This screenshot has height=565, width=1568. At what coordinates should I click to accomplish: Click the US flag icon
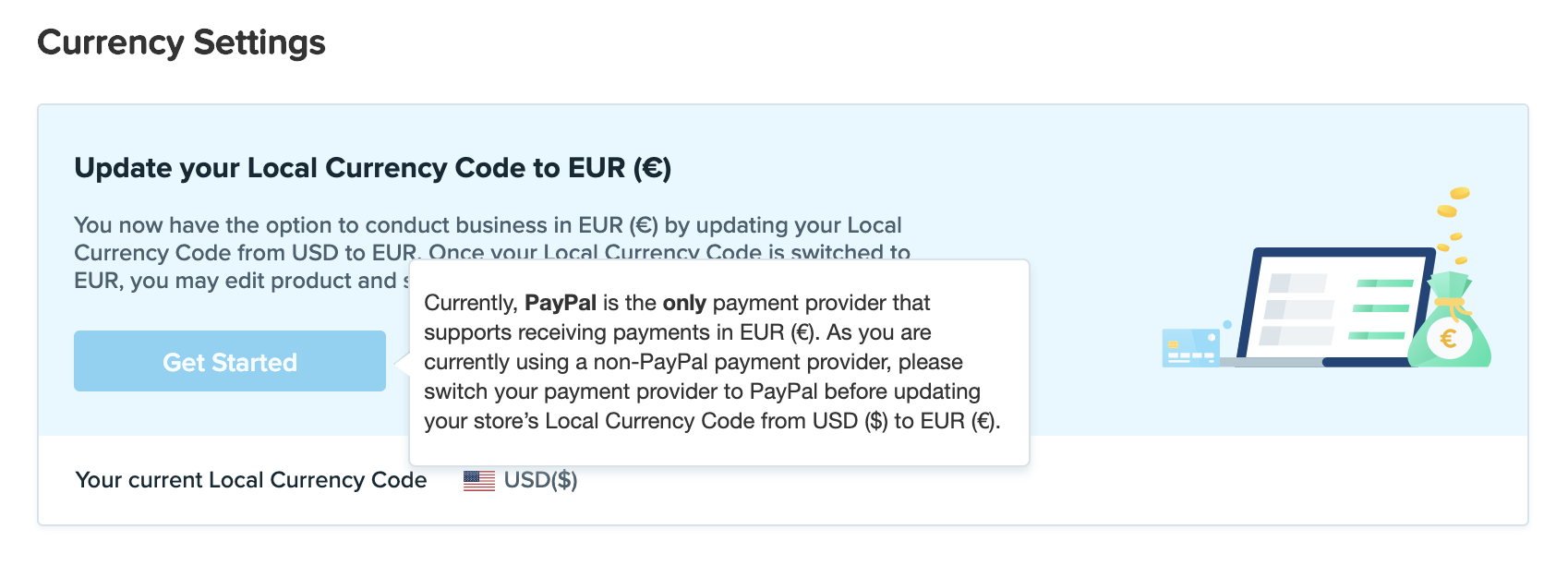pos(479,480)
